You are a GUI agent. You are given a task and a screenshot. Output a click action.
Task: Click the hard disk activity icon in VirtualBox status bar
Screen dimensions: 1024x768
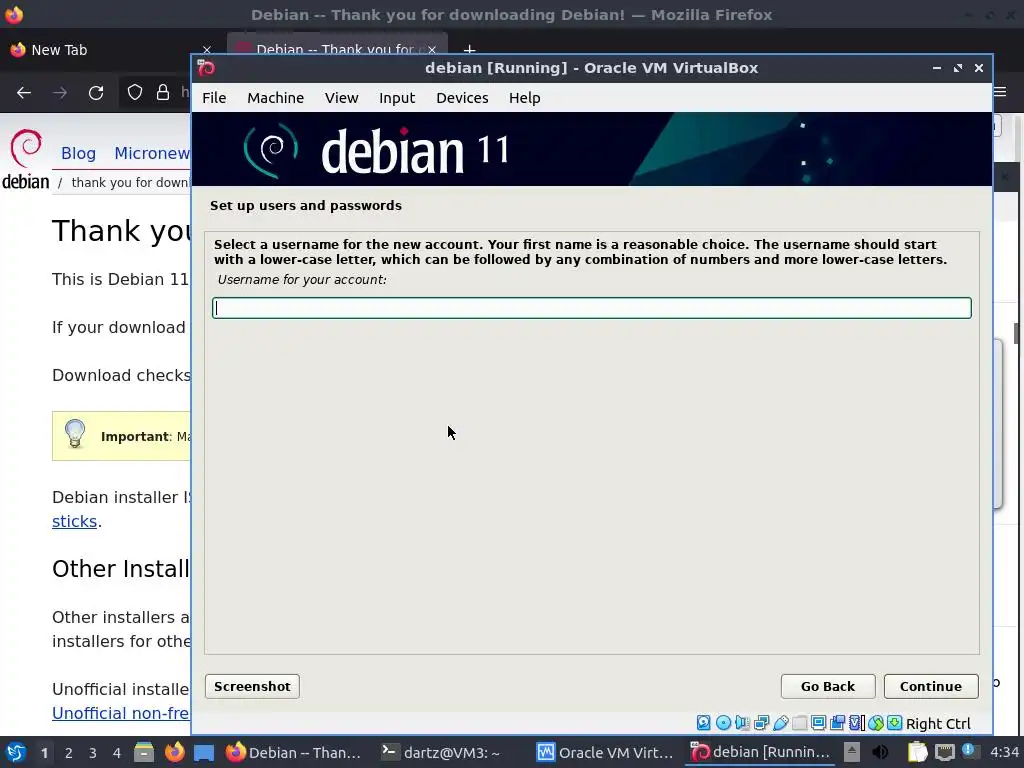pyautogui.click(x=703, y=723)
